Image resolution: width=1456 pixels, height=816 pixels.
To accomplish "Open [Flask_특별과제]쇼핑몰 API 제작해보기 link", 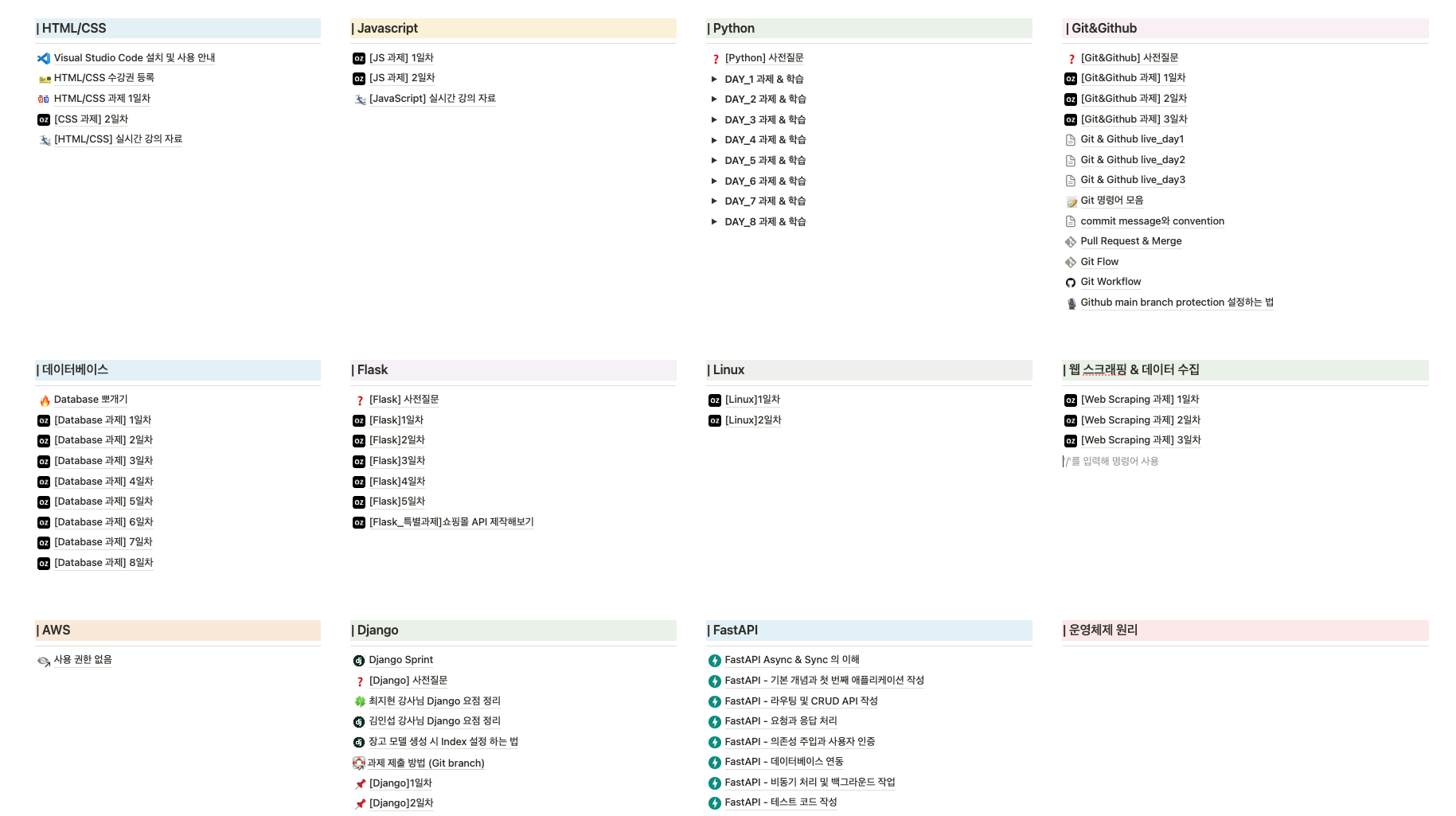I will (x=451, y=522).
